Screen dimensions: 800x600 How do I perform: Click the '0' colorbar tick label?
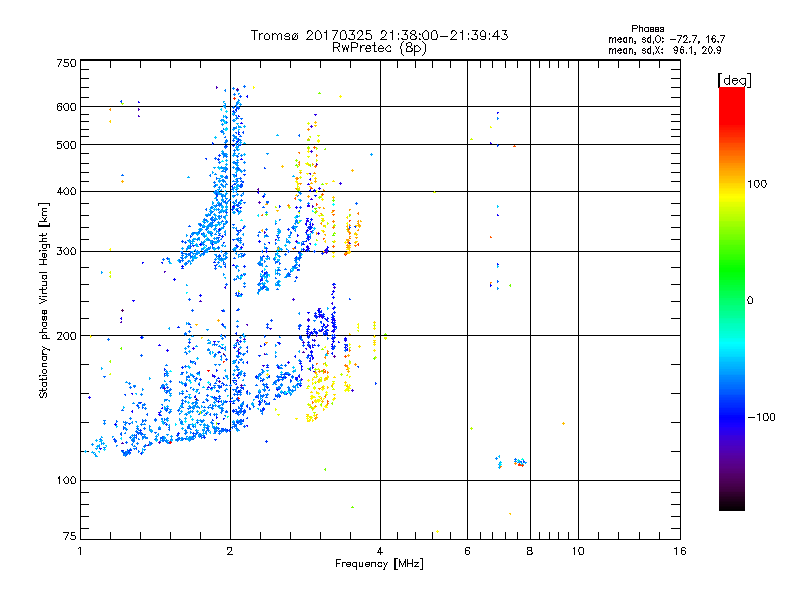click(x=750, y=300)
